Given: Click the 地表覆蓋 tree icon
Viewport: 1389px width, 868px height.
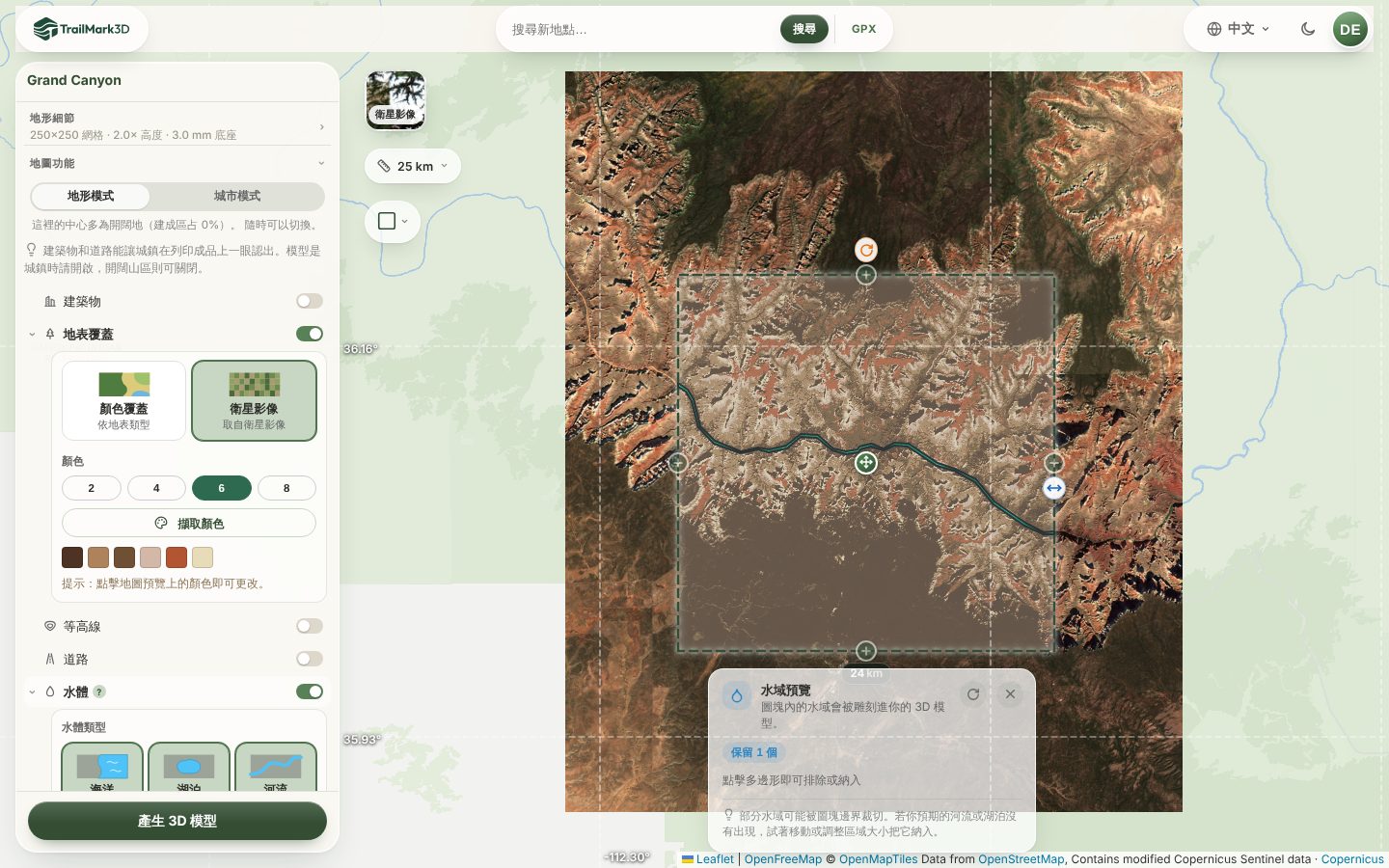Looking at the screenshot, I should (x=50, y=334).
